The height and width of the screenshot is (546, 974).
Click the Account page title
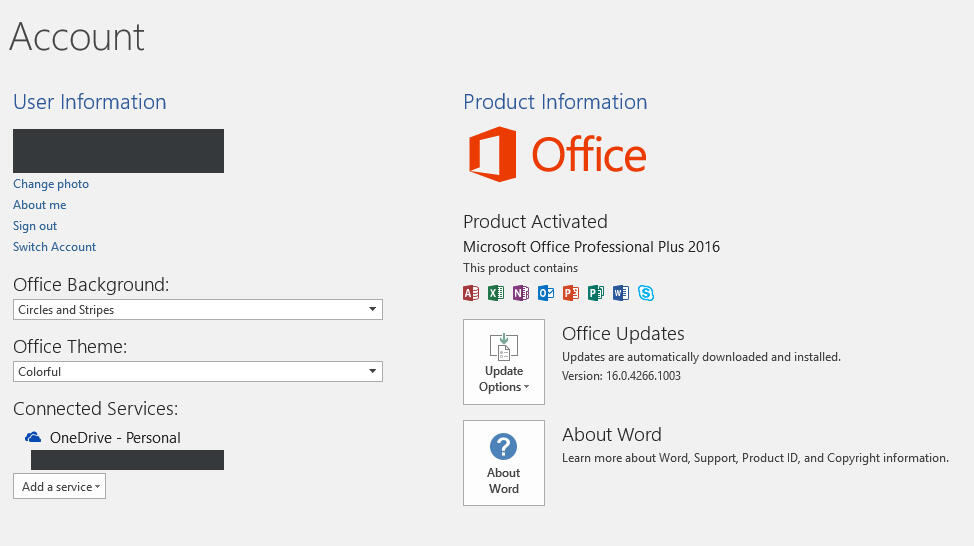pos(77,37)
